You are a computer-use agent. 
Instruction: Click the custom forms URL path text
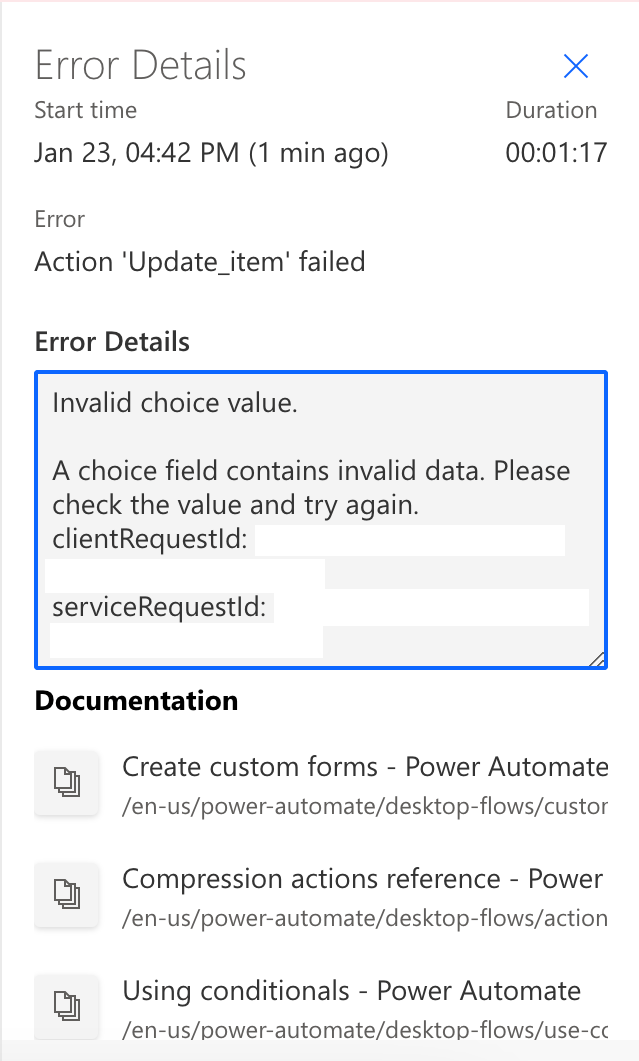click(365, 807)
